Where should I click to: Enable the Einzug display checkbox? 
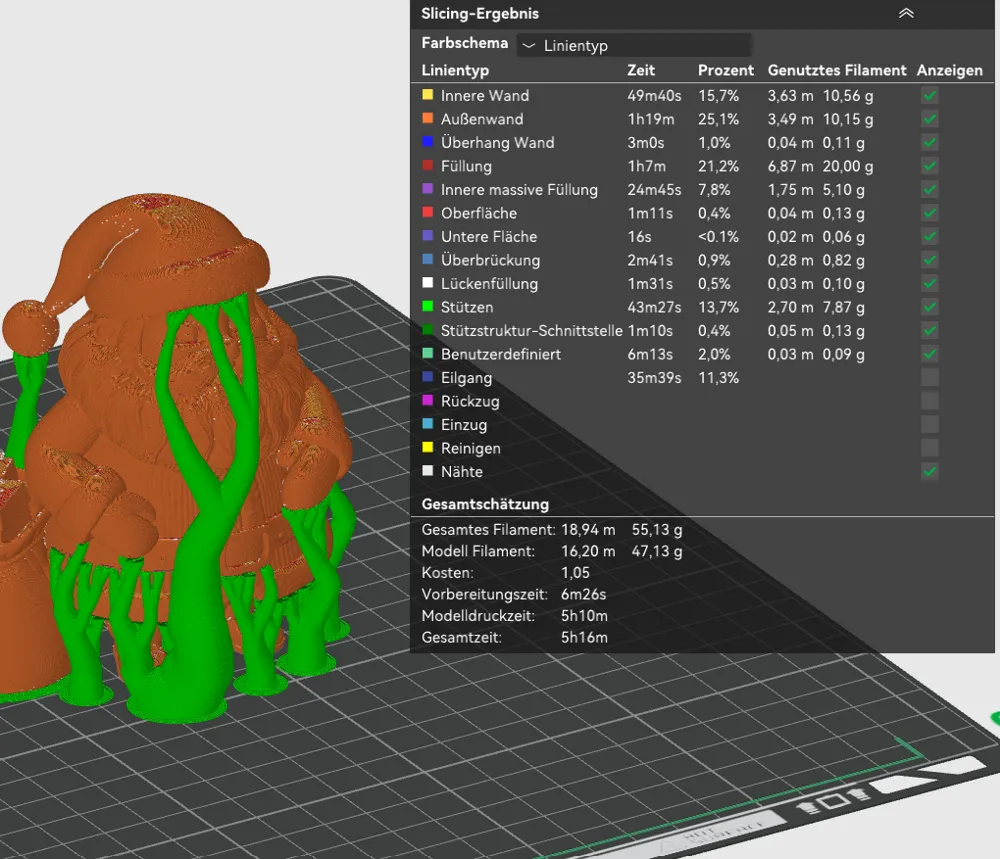coord(930,425)
